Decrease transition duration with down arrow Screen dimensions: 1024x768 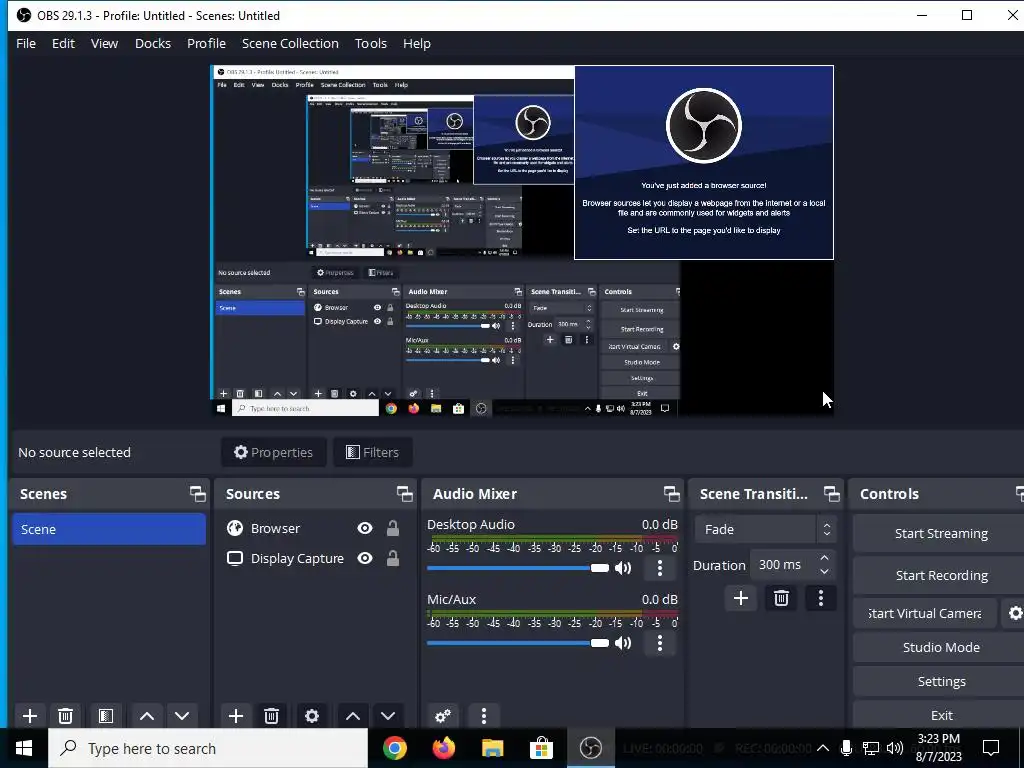[x=824, y=572]
